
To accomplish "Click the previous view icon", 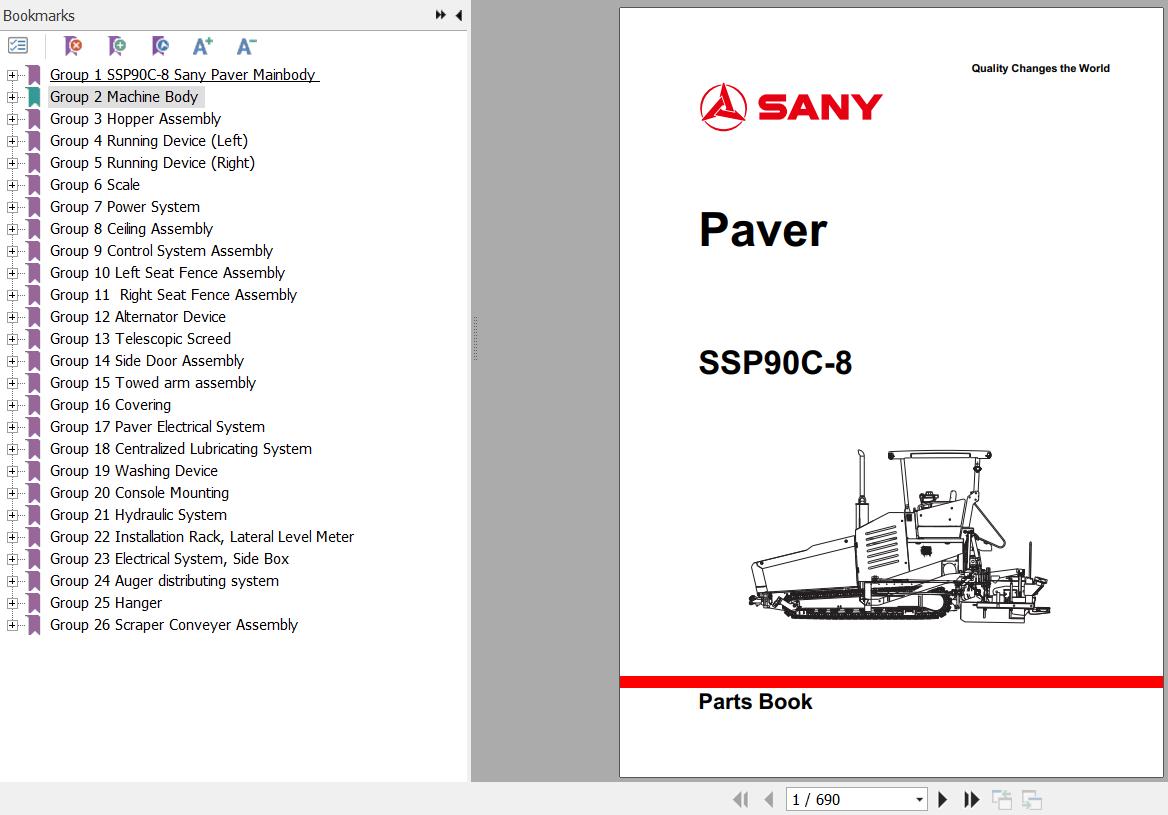I will 1001,799.
